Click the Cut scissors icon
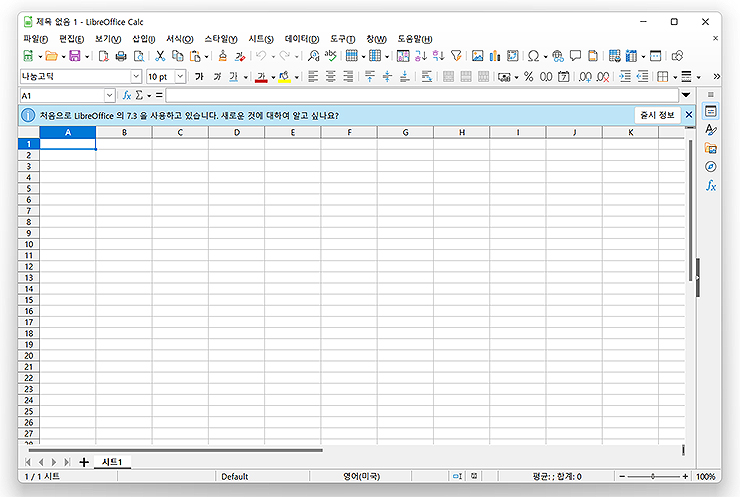The height and width of the screenshot is (497, 740). (160, 56)
